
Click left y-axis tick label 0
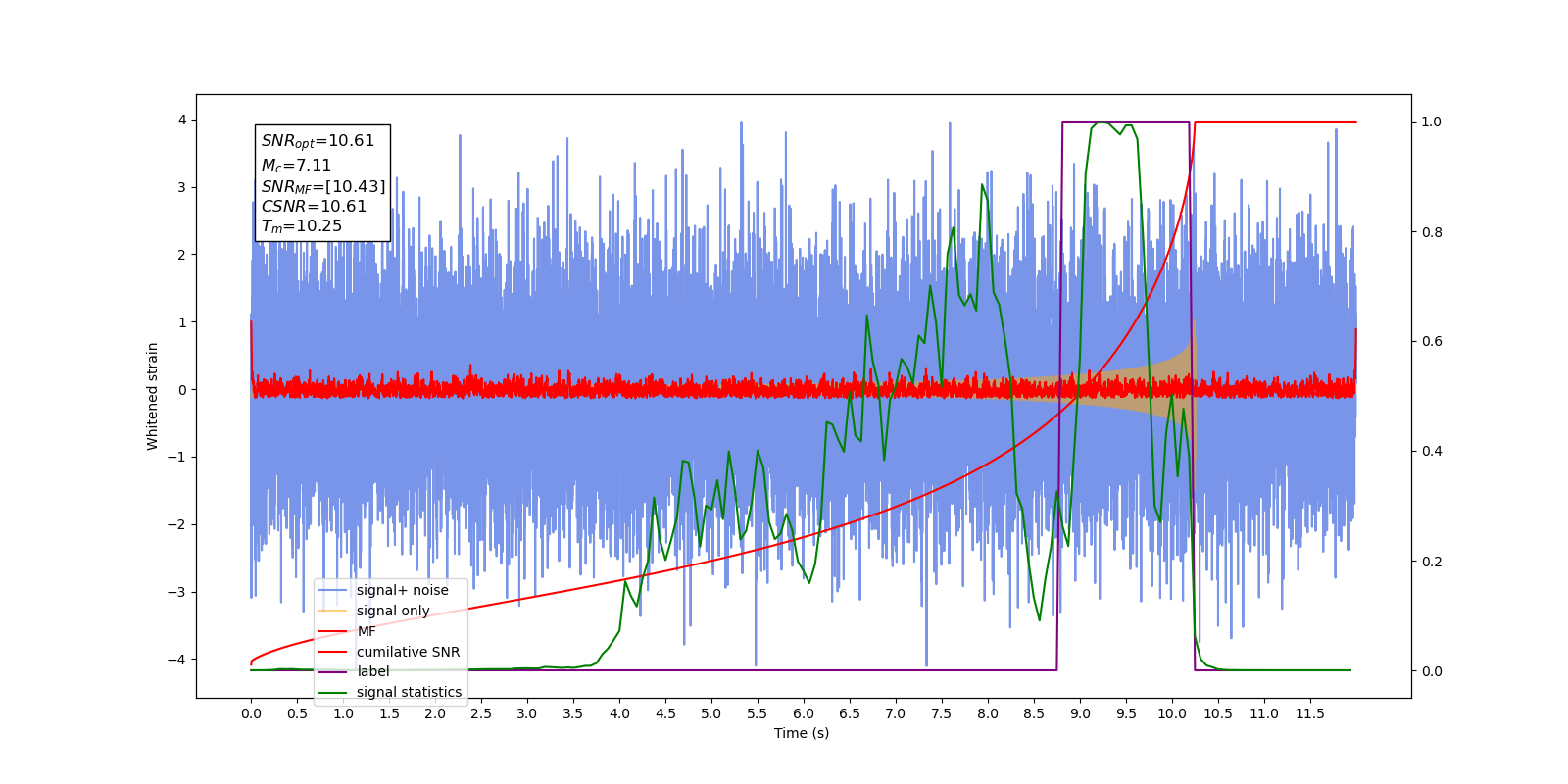click(182, 390)
